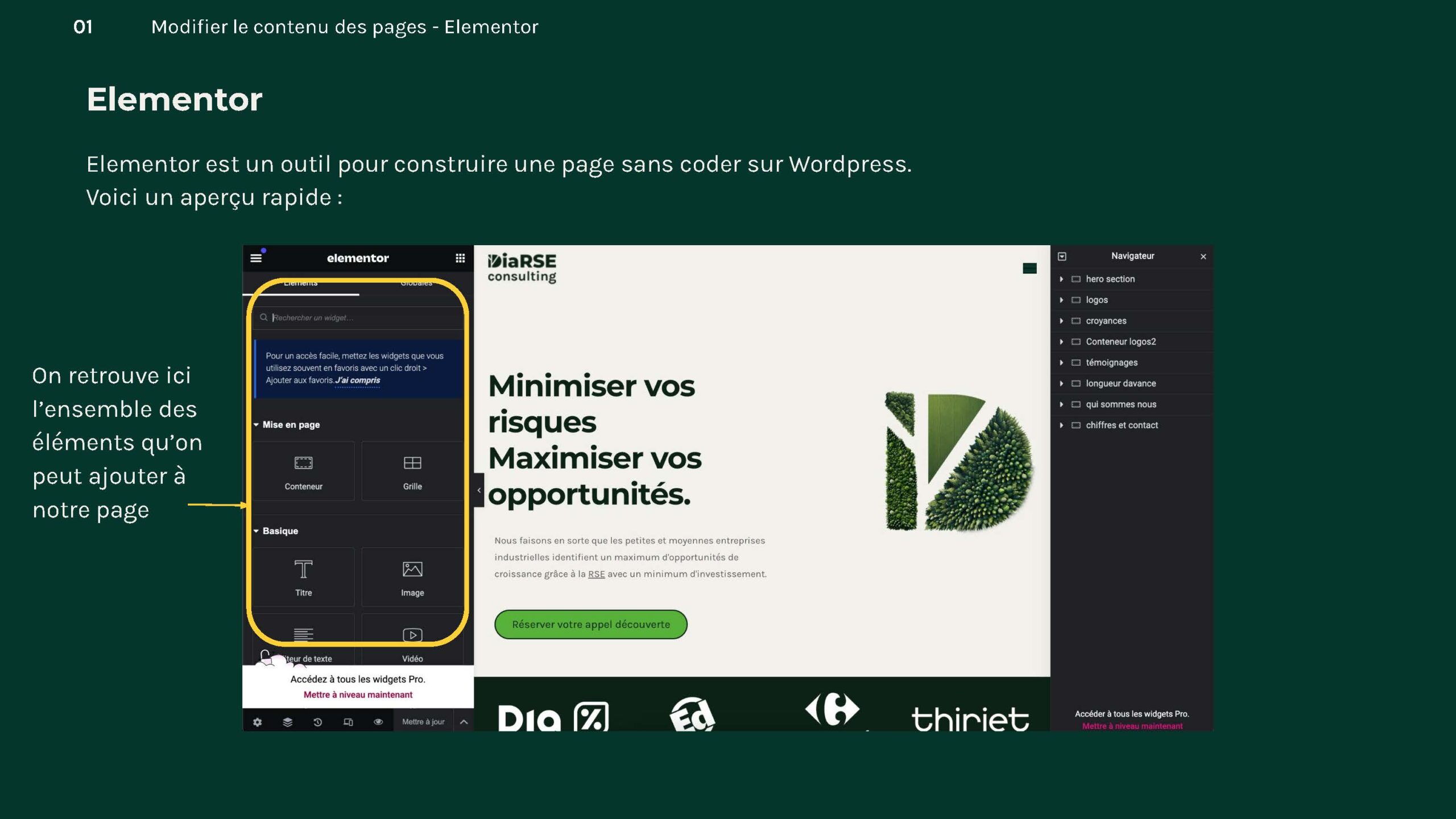The image size is (1456, 819).
Task: Expand the chiffres et contact item
Action: pos(1061,425)
